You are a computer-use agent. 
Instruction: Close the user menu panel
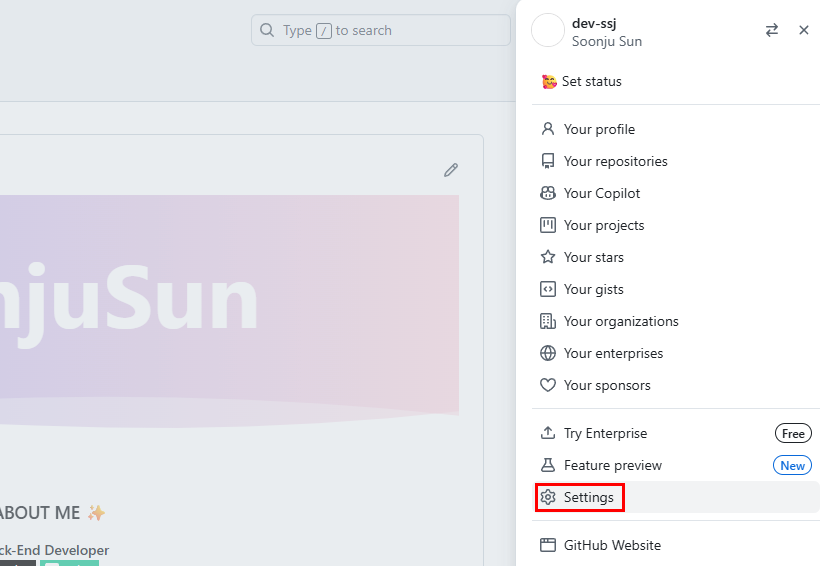[804, 30]
